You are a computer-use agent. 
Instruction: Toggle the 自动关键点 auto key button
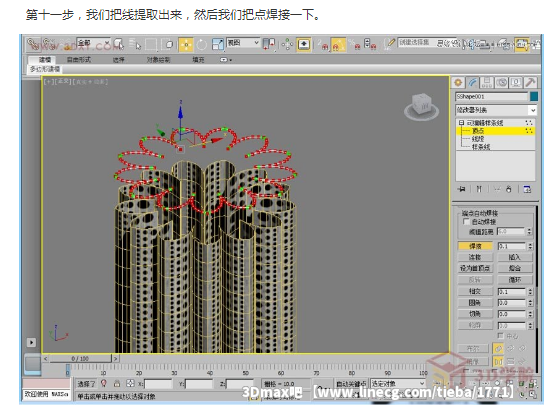351,384
